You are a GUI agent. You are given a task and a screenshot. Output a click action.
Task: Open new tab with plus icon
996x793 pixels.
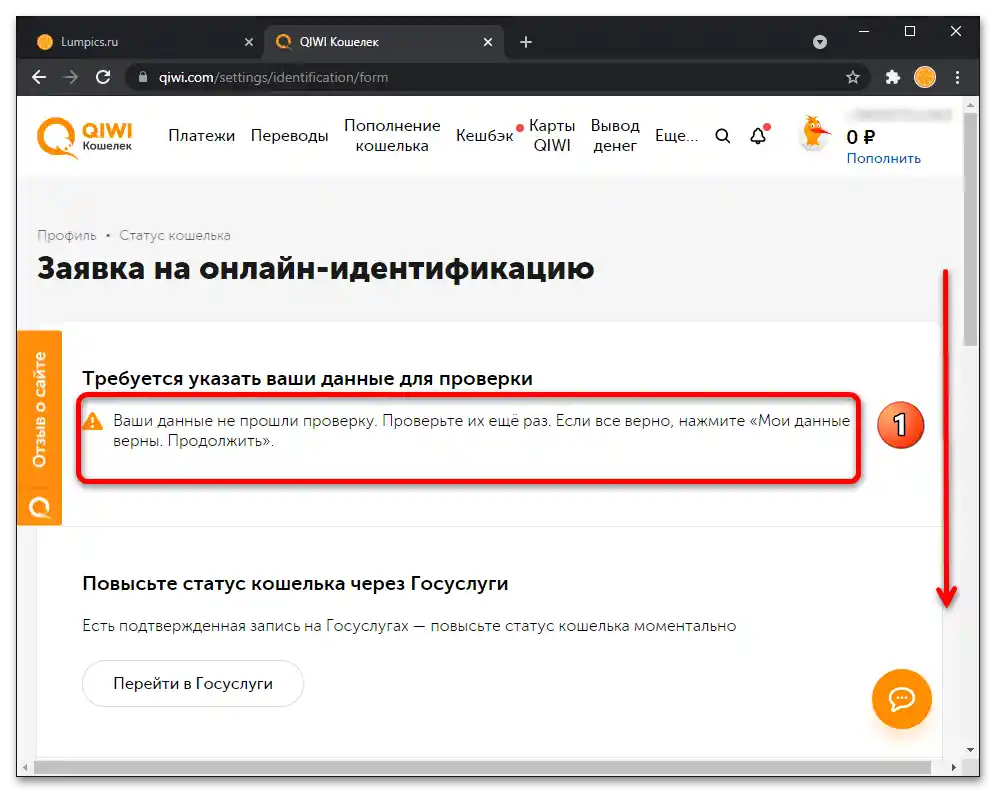pyautogui.click(x=525, y=42)
